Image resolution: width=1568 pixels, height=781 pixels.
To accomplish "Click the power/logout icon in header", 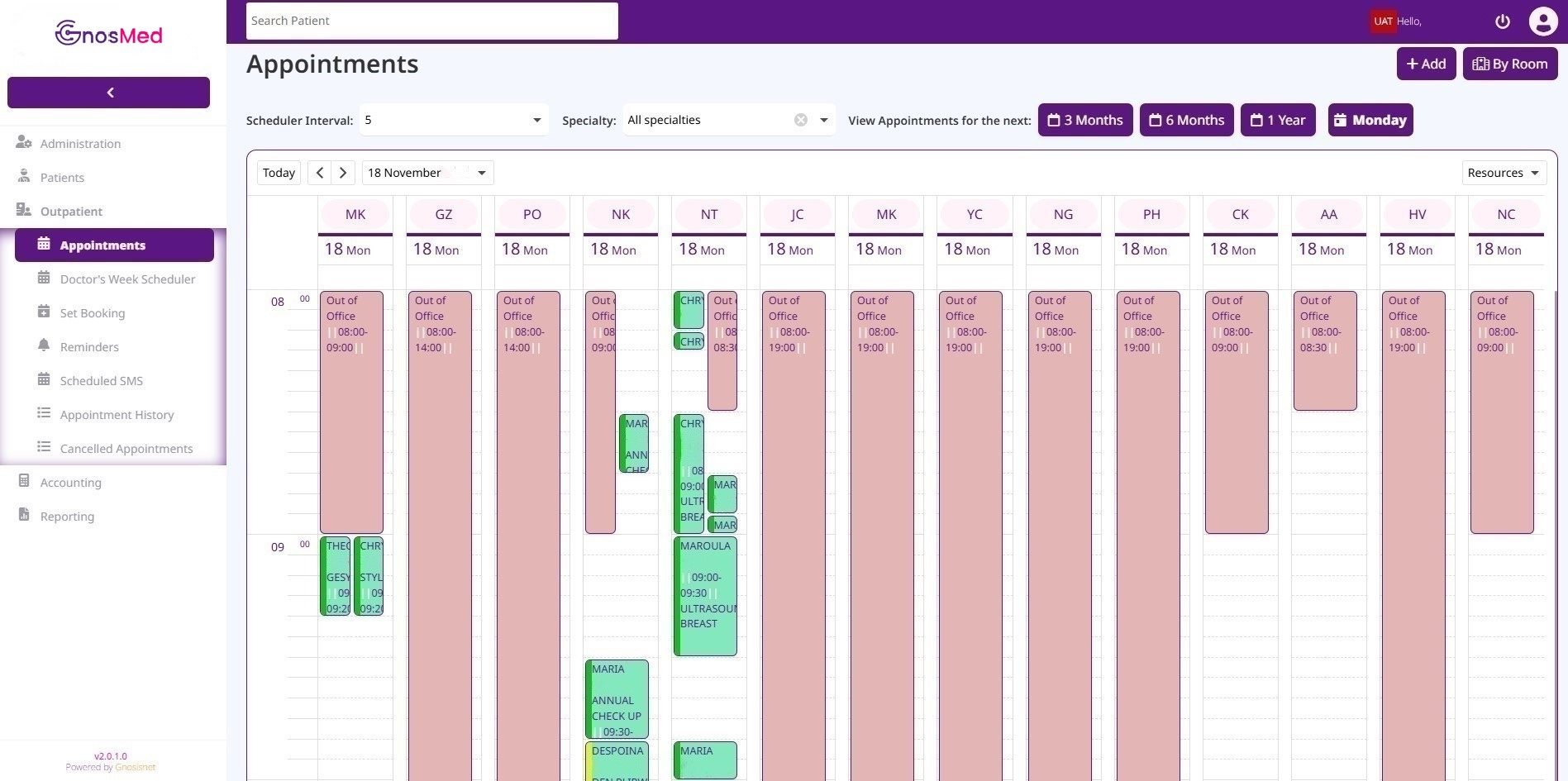I will [x=1502, y=21].
